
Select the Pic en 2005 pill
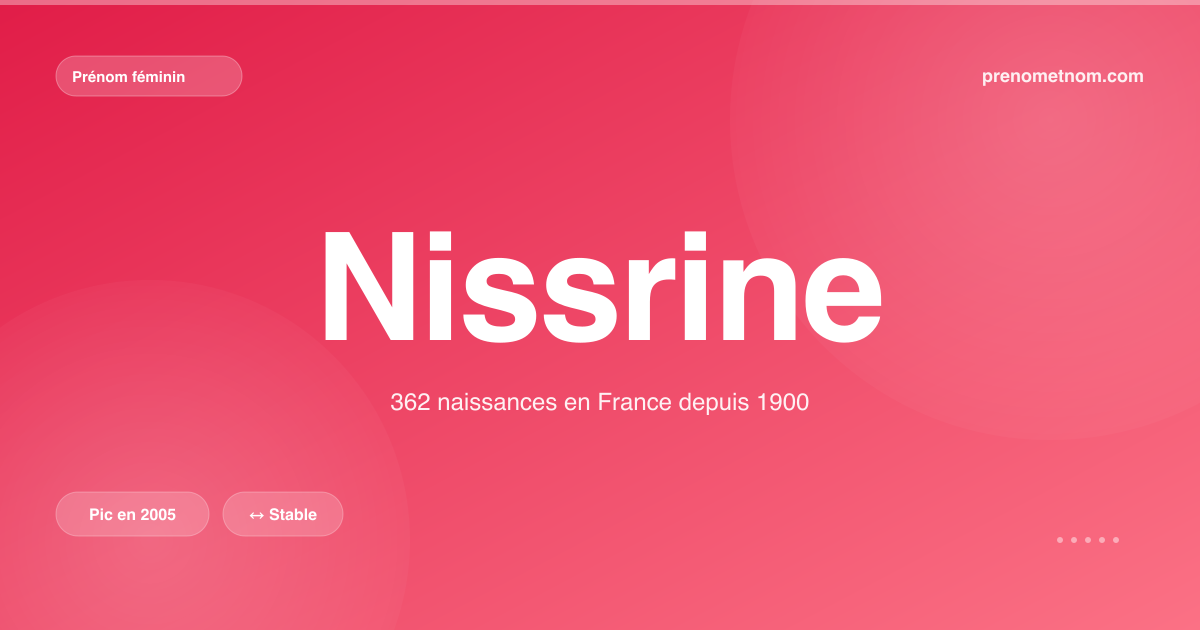tap(132, 514)
